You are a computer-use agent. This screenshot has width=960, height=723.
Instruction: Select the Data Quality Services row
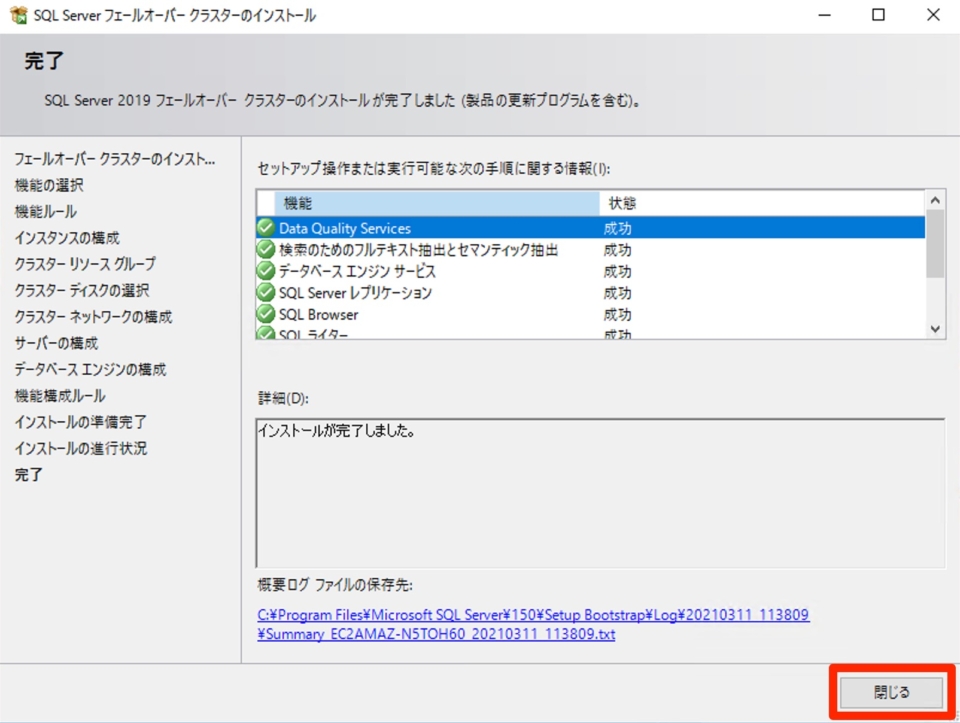(591, 228)
